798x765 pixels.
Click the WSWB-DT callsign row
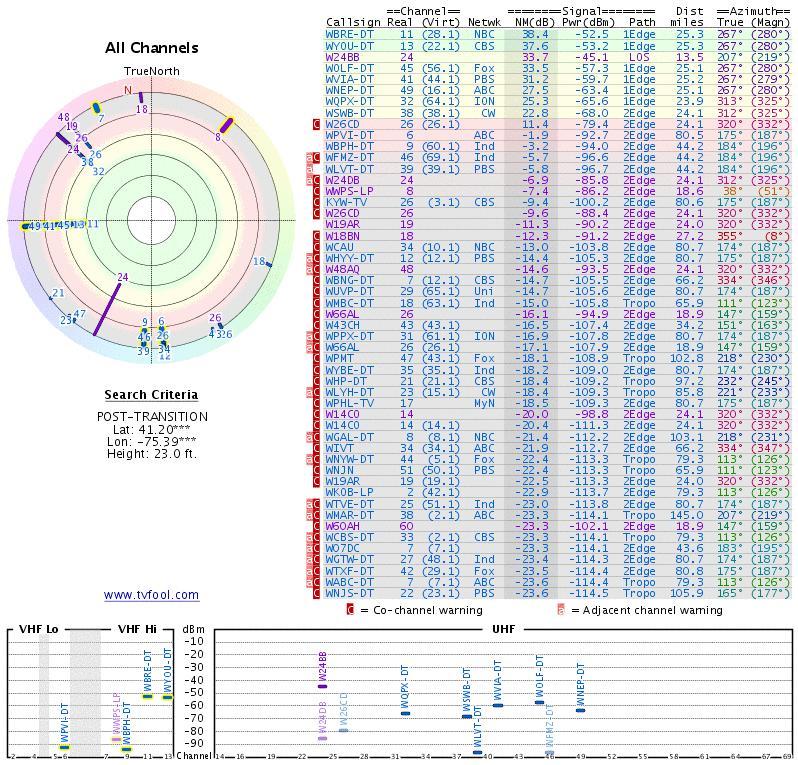(350, 113)
